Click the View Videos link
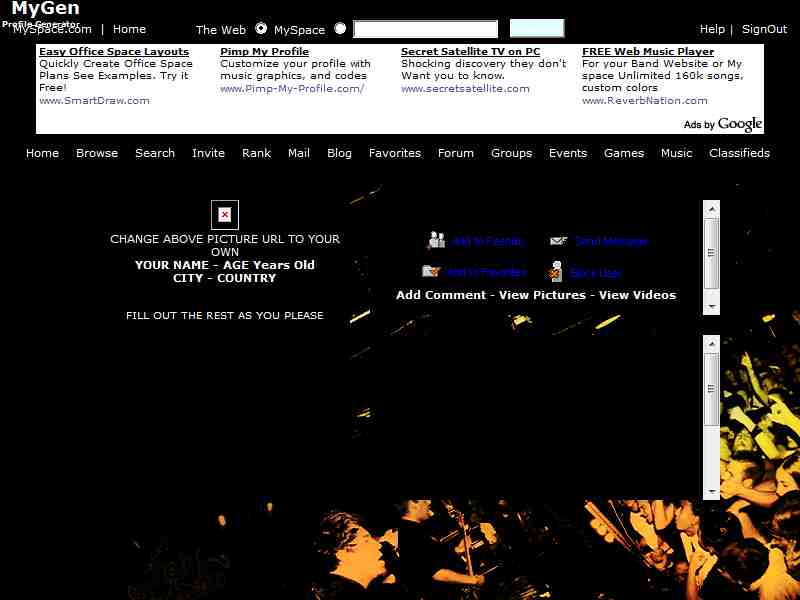This screenshot has width=800, height=600. coord(637,295)
